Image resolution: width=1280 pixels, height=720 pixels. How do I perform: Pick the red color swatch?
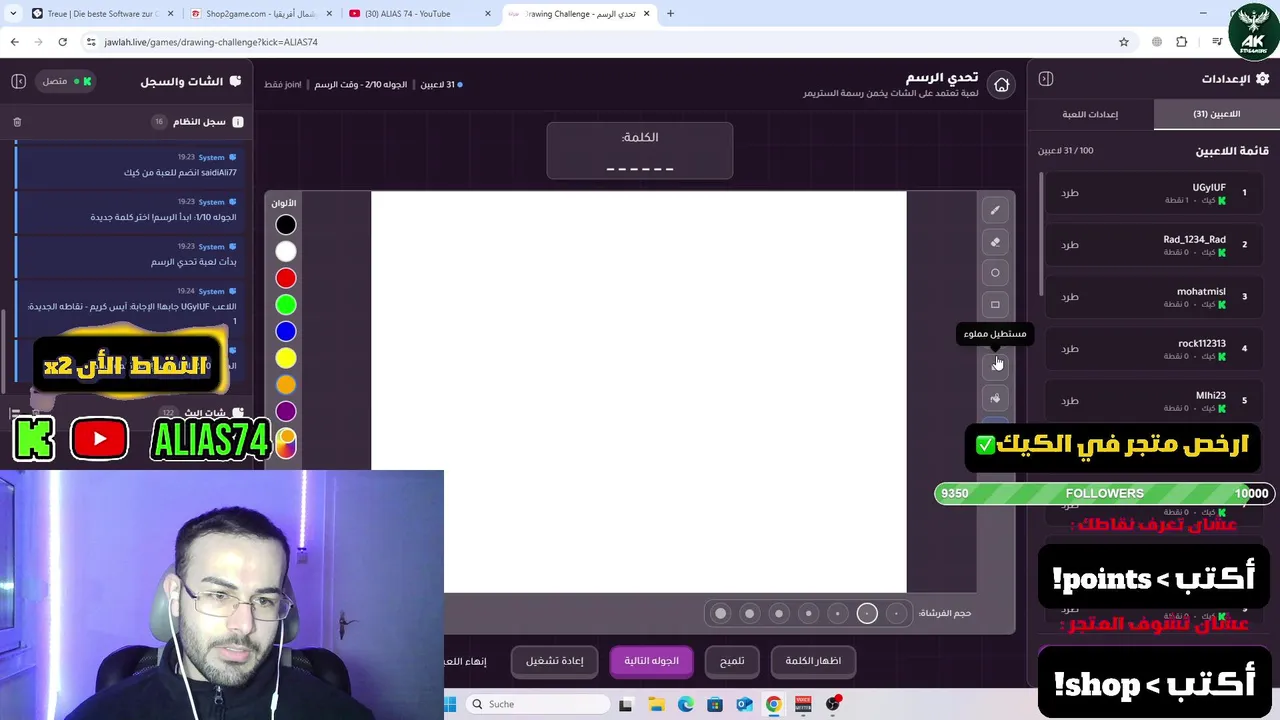[x=286, y=278]
